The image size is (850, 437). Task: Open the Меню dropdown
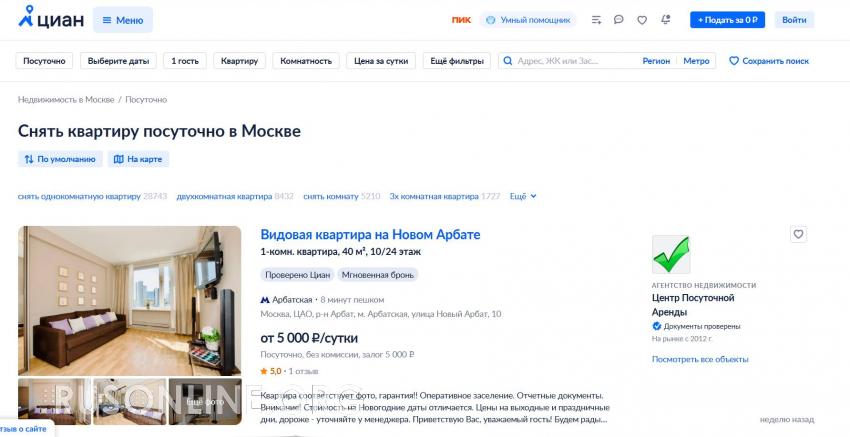click(x=123, y=20)
